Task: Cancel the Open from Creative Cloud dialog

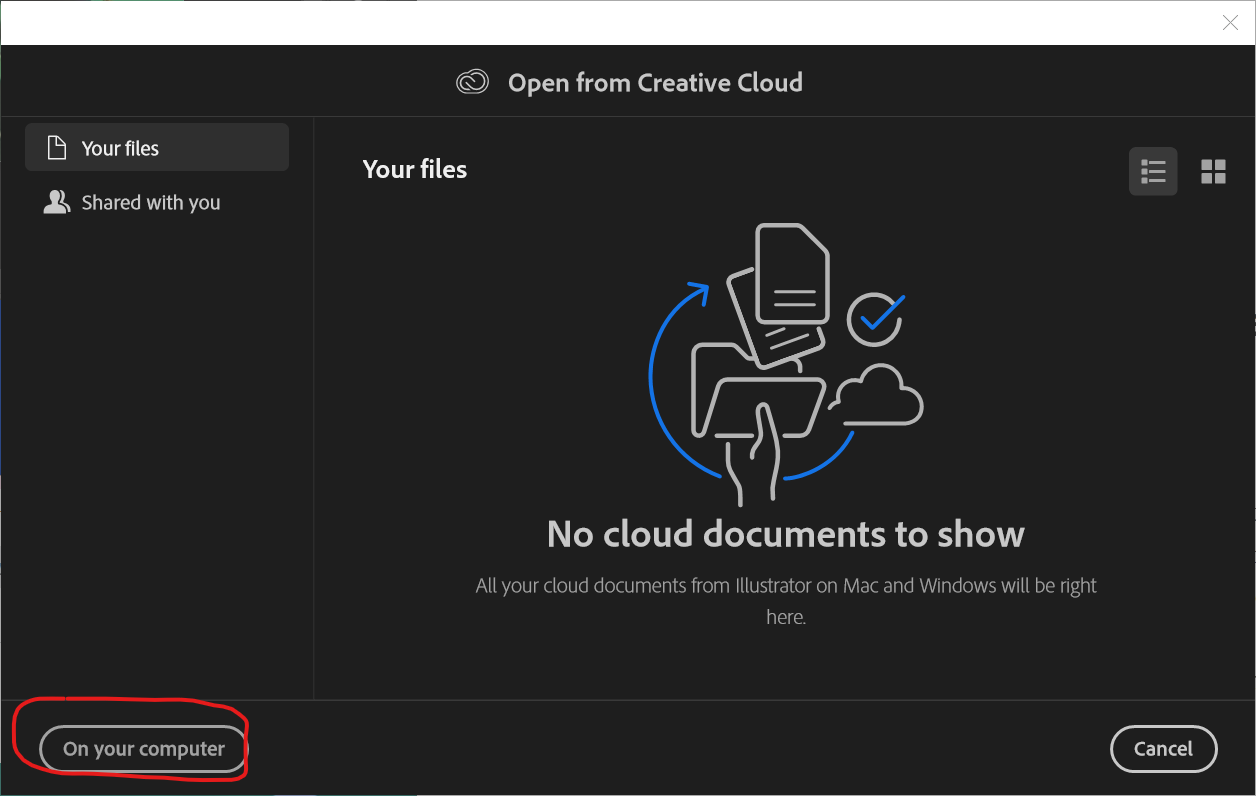Action: [x=1163, y=748]
